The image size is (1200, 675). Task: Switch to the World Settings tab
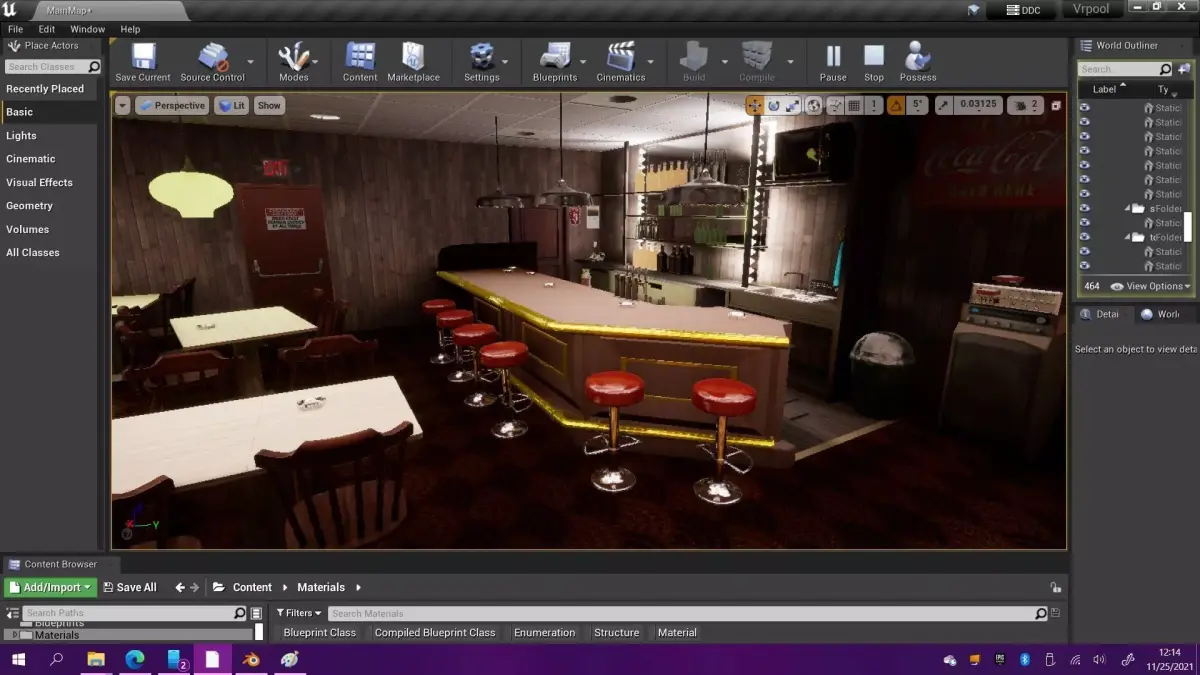(x=1160, y=314)
